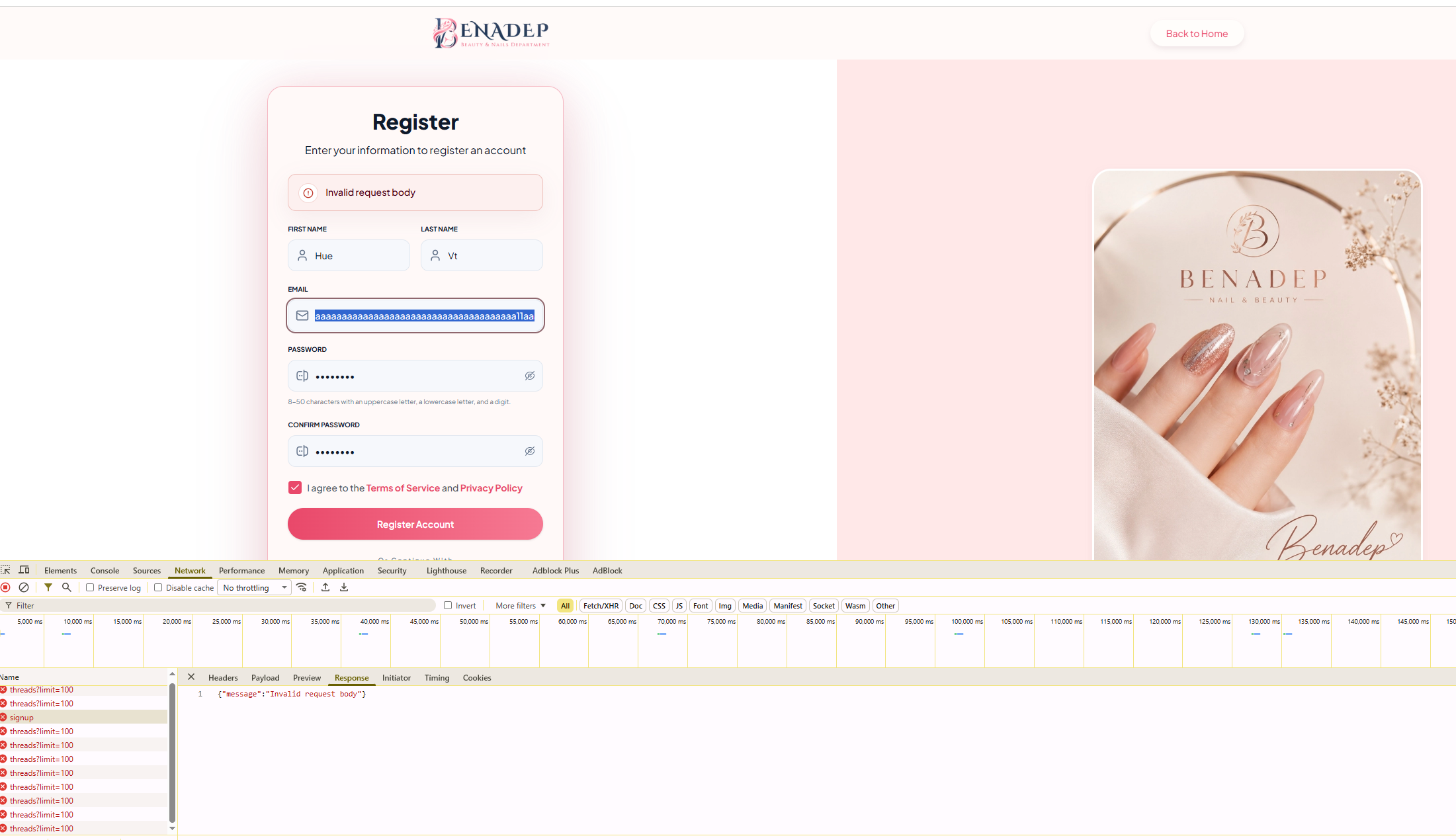Activate the DevTools inspect element picker
1456x840 pixels.
(6, 570)
